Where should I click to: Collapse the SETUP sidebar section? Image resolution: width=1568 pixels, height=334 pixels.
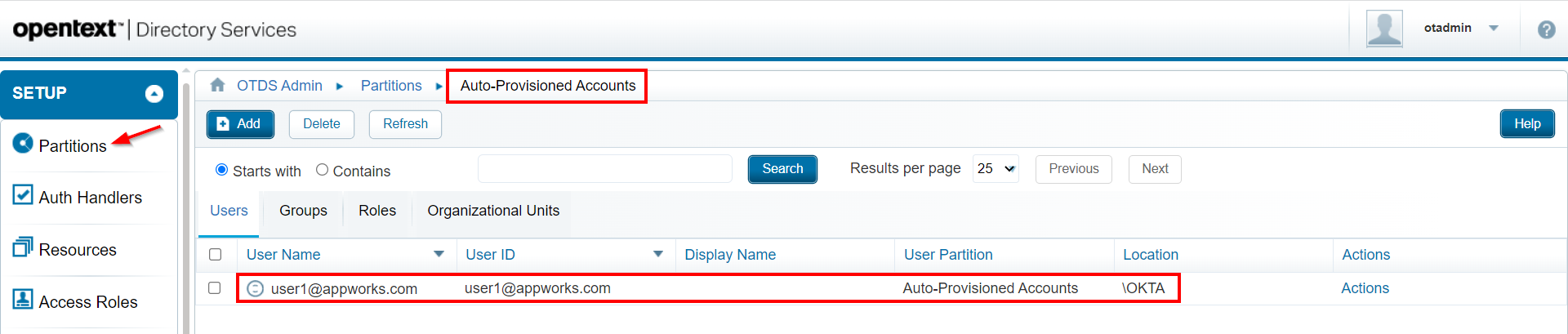coord(154,94)
